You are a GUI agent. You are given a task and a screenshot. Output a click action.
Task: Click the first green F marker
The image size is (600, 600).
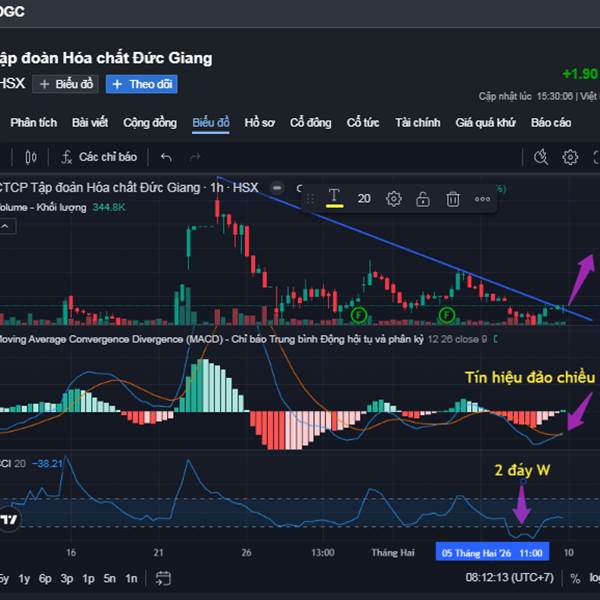click(x=359, y=315)
